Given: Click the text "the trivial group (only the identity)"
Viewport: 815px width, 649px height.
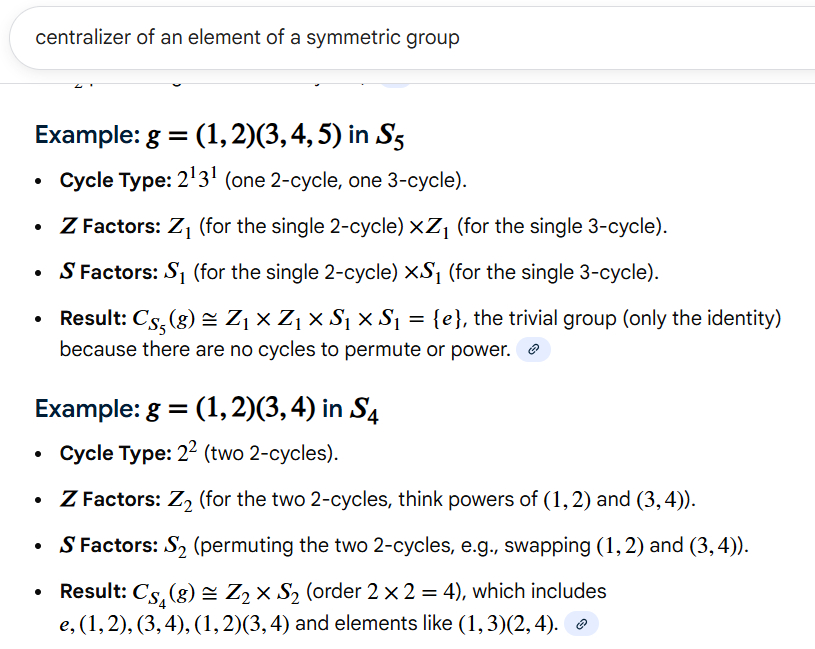Looking at the screenshot, I should coord(628,318).
